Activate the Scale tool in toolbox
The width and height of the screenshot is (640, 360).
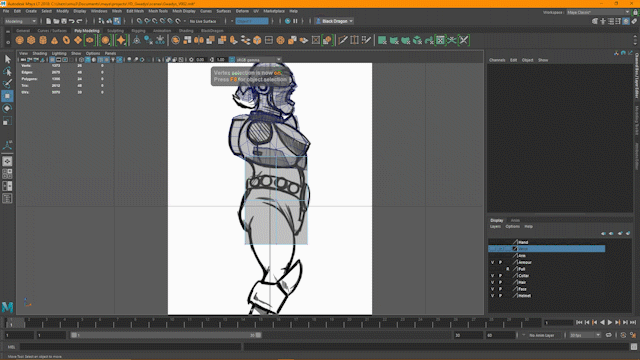(7, 121)
